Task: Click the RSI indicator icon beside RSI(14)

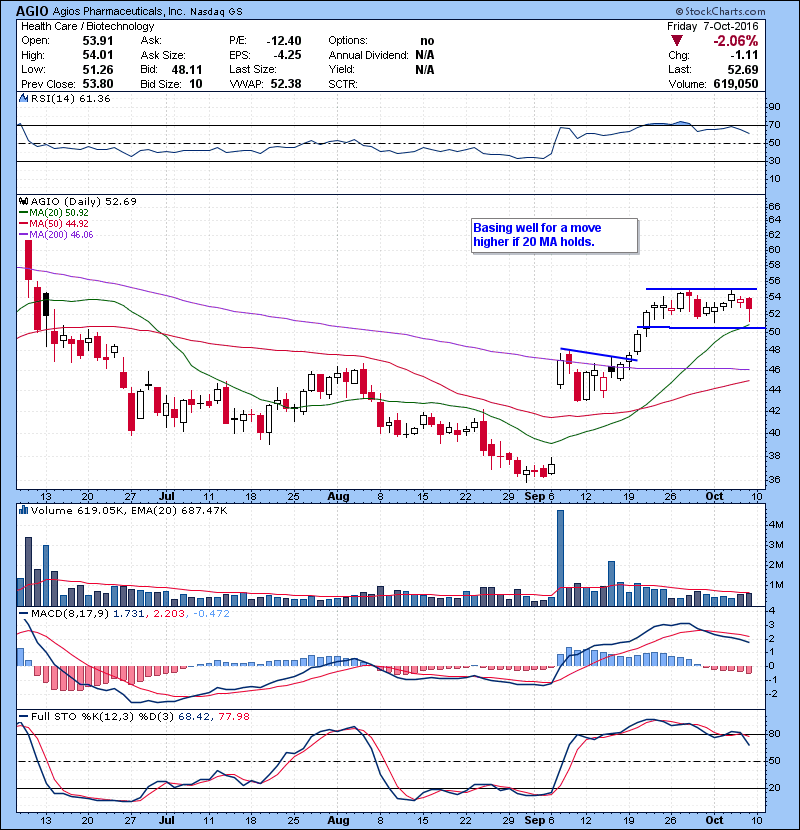Action: point(23,98)
